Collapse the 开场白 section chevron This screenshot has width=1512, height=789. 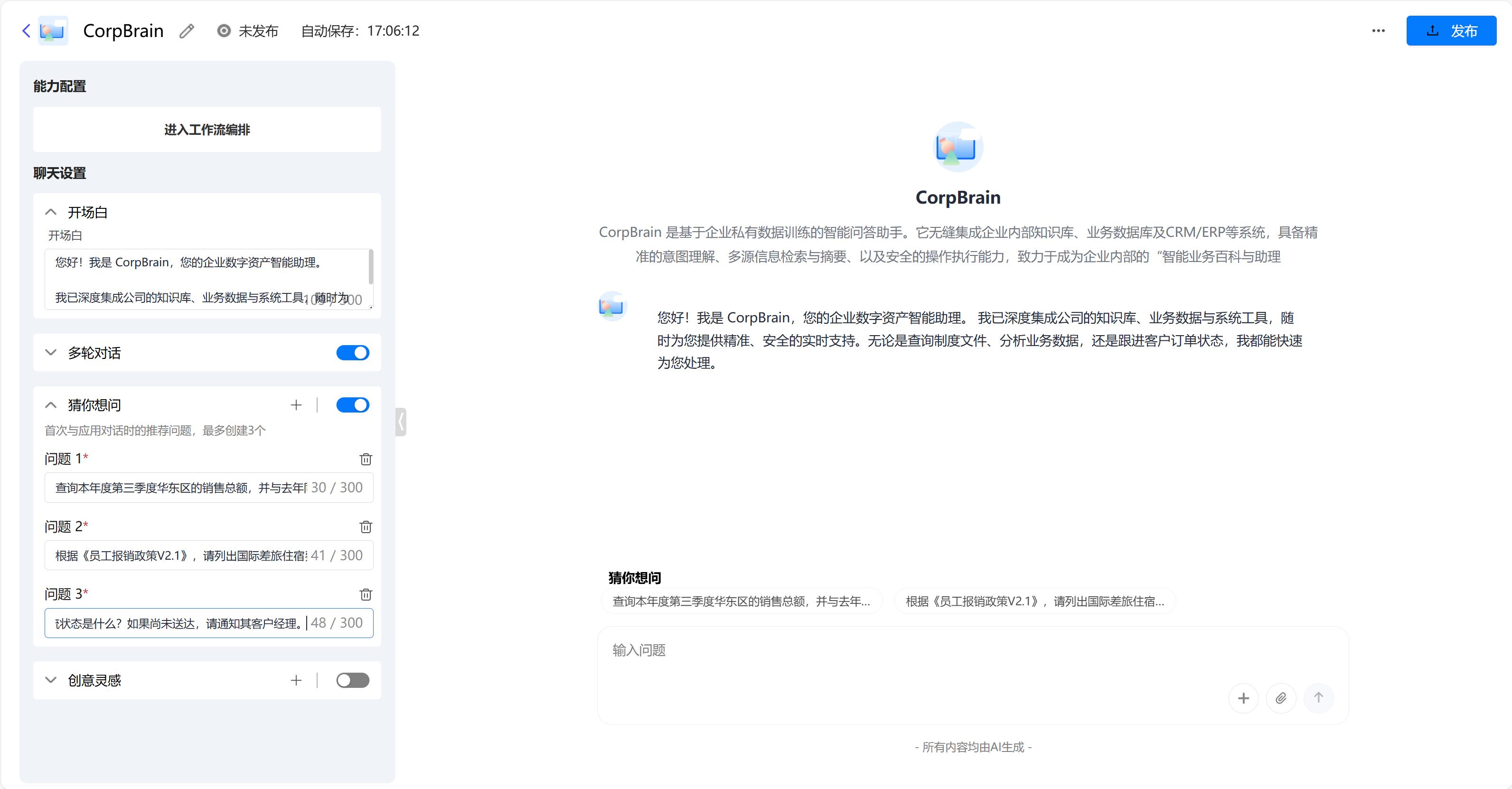pos(51,212)
